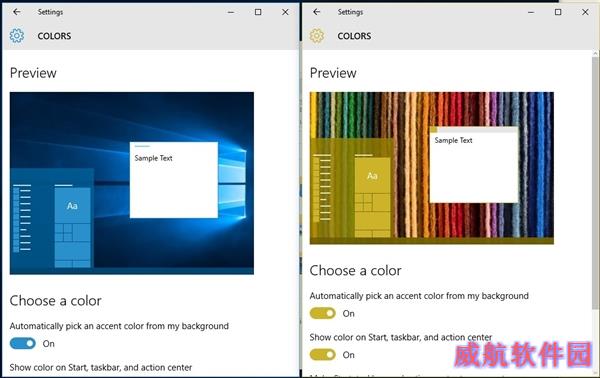Click the Aa tile in blue preview
Image resolution: width=600 pixels, height=378 pixels.
pos(72,206)
